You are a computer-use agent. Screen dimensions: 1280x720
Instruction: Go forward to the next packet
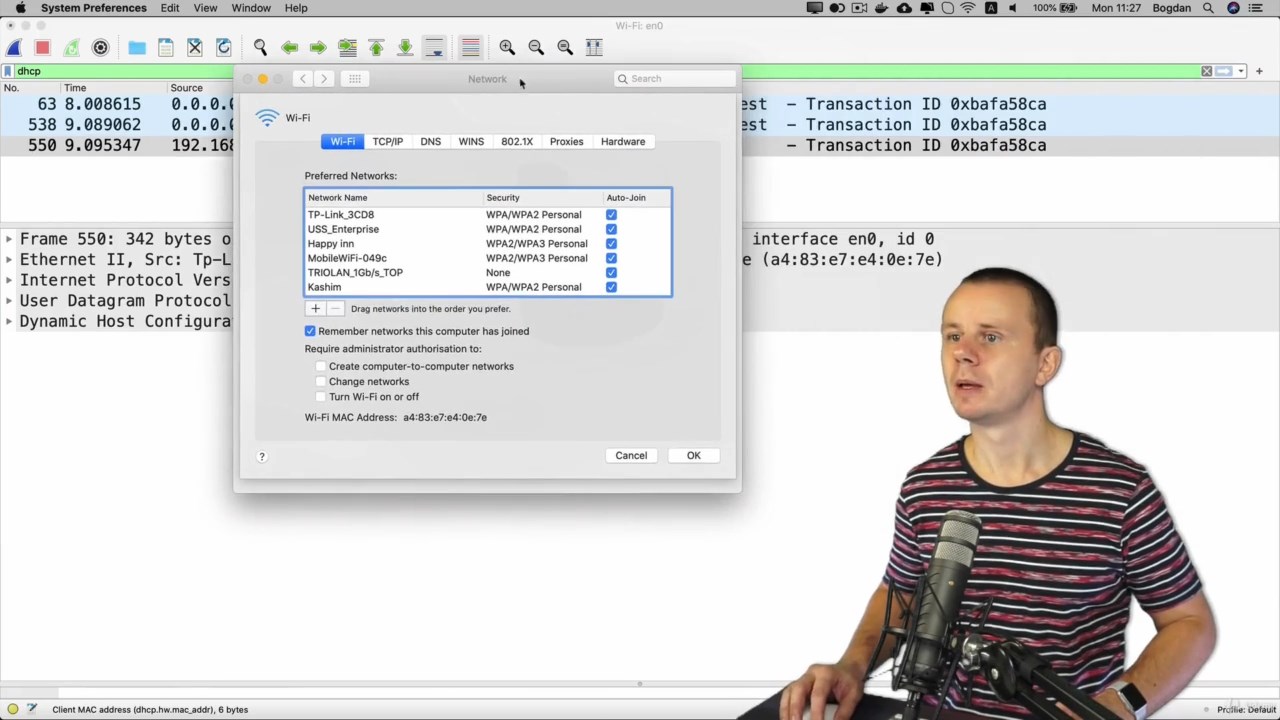point(318,47)
